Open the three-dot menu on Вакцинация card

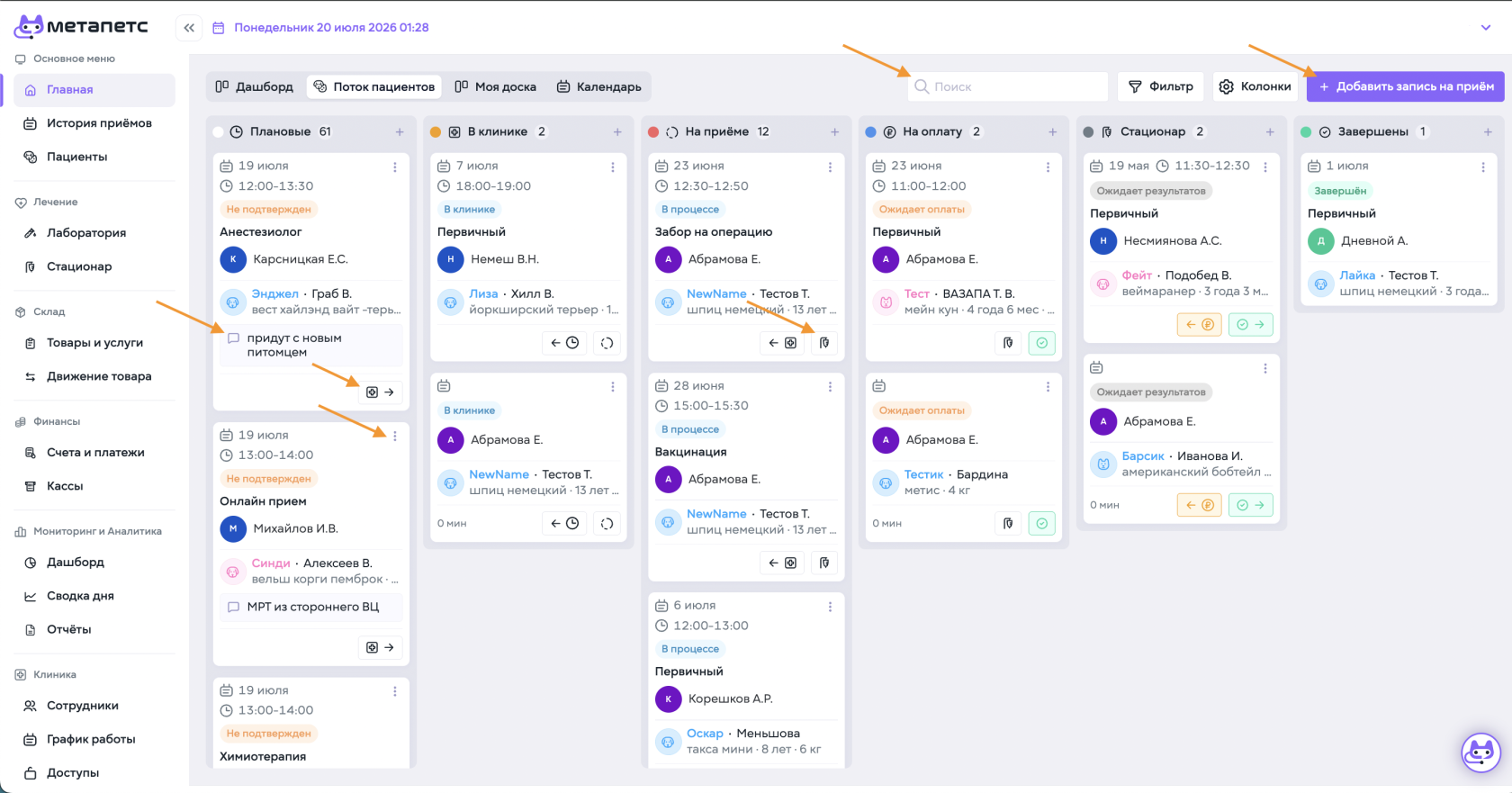click(830, 387)
